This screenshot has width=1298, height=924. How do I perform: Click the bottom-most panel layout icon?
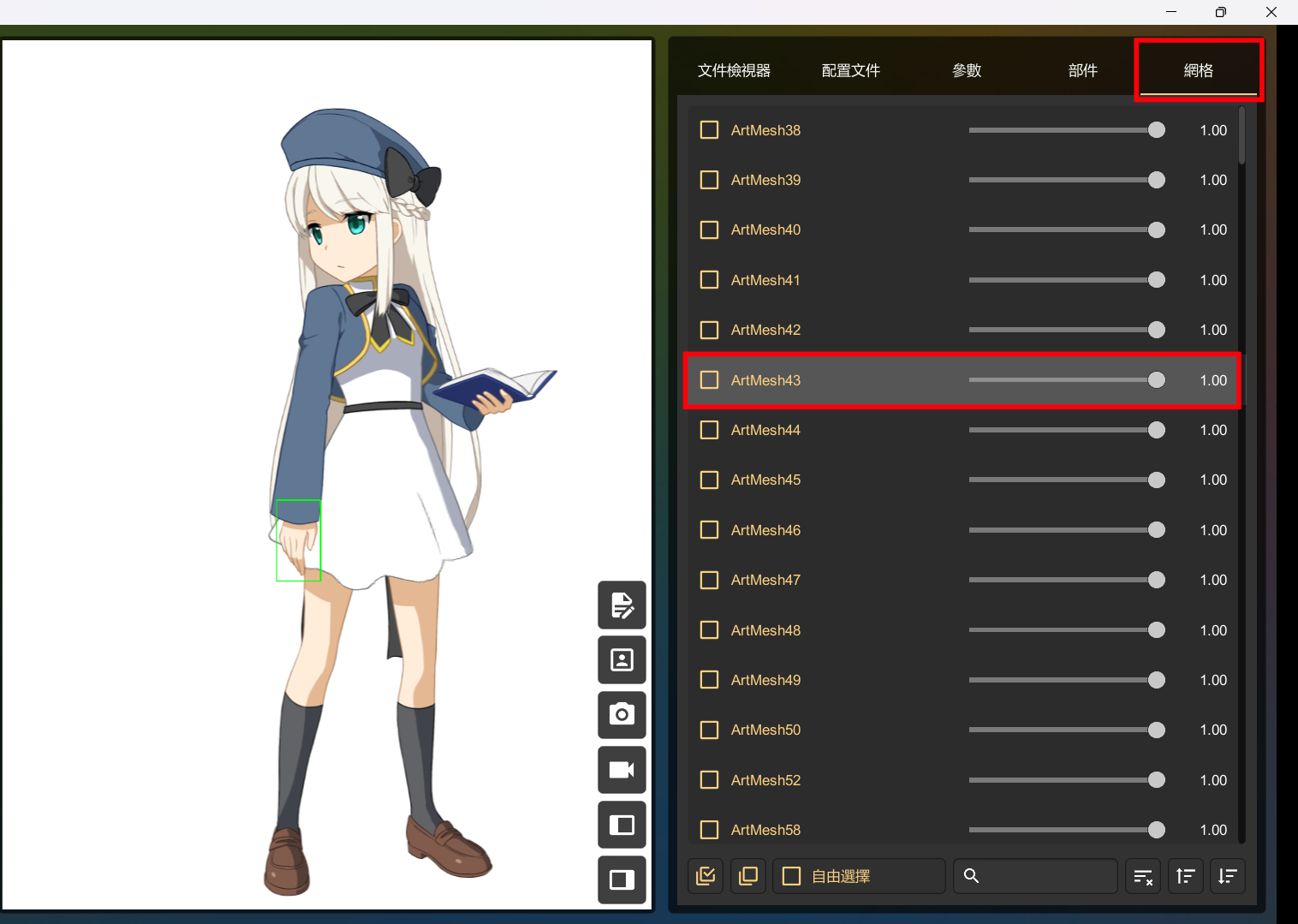pos(622,879)
